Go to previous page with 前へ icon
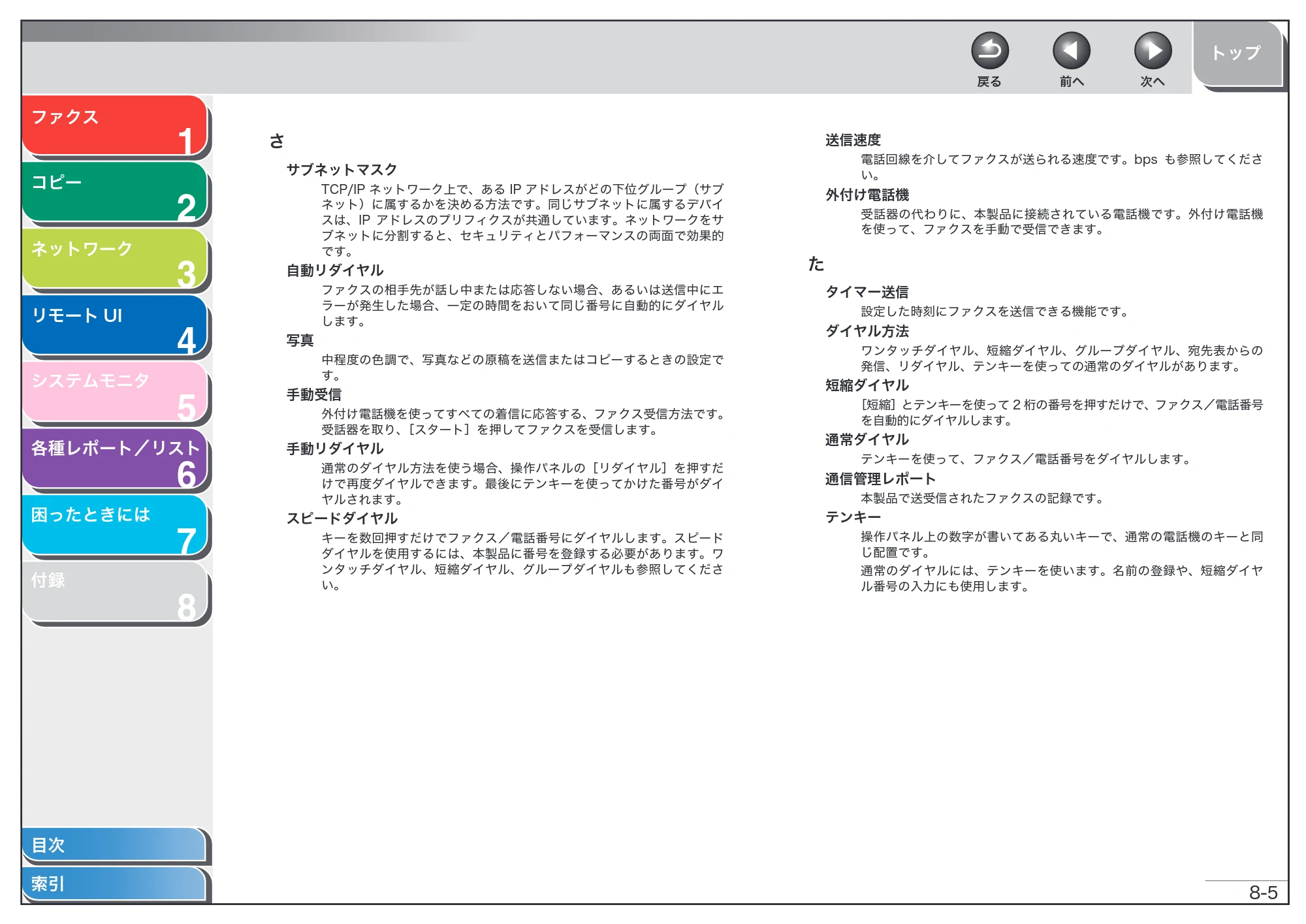The width and height of the screenshot is (1306, 924). pos(1071,50)
